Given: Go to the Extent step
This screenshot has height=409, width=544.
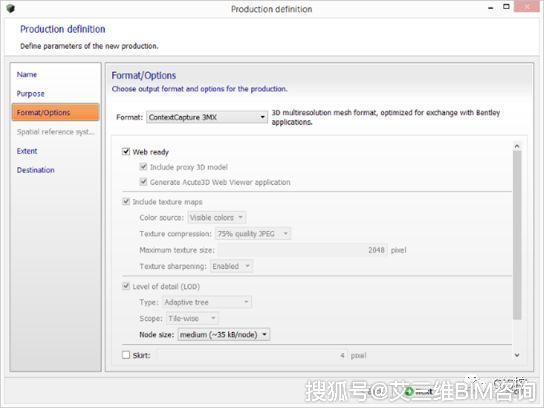Looking at the screenshot, I should 27,151.
